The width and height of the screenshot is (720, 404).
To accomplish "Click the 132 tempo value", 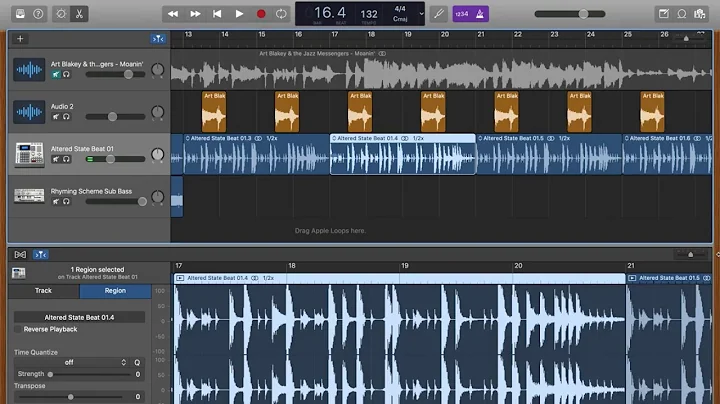I will pyautogui.click(x=369, y=14).
